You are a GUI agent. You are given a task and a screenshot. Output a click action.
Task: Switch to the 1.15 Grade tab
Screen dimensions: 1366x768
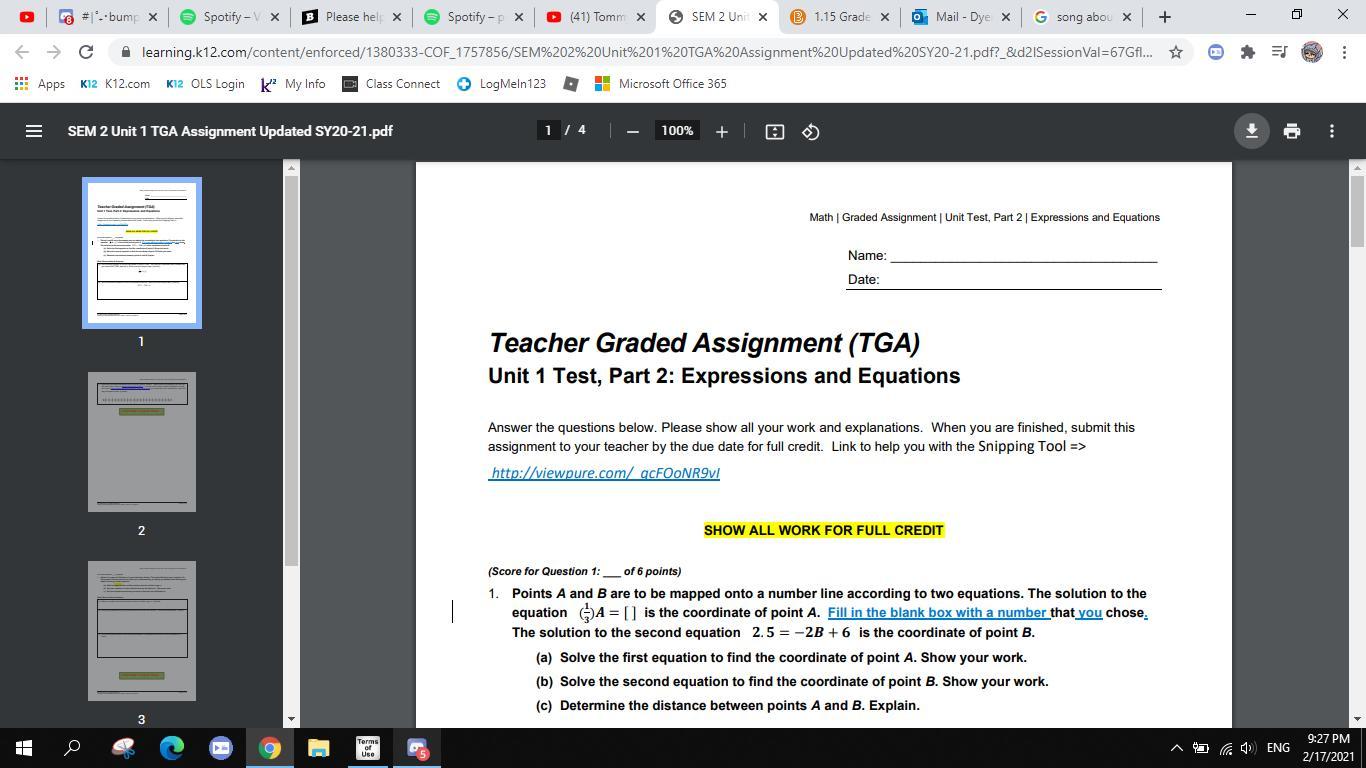click(840, 17)
